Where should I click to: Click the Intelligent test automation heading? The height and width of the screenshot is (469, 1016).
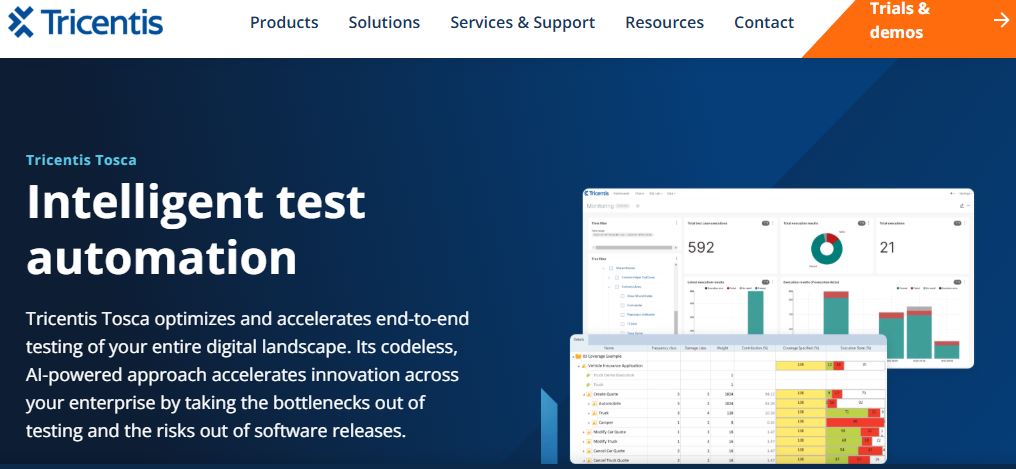click(196, 229)
